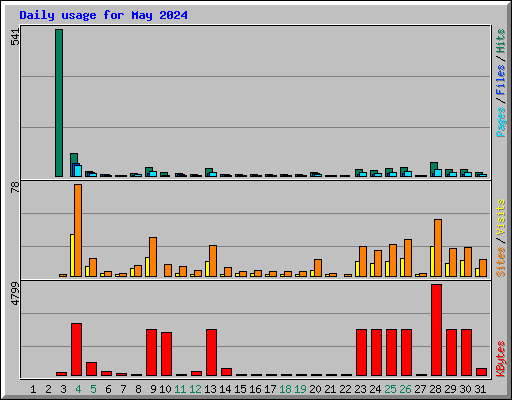Click day label 8 on the x-axis
This screenshot has width=512, height=400.
[x=138, y=389]
